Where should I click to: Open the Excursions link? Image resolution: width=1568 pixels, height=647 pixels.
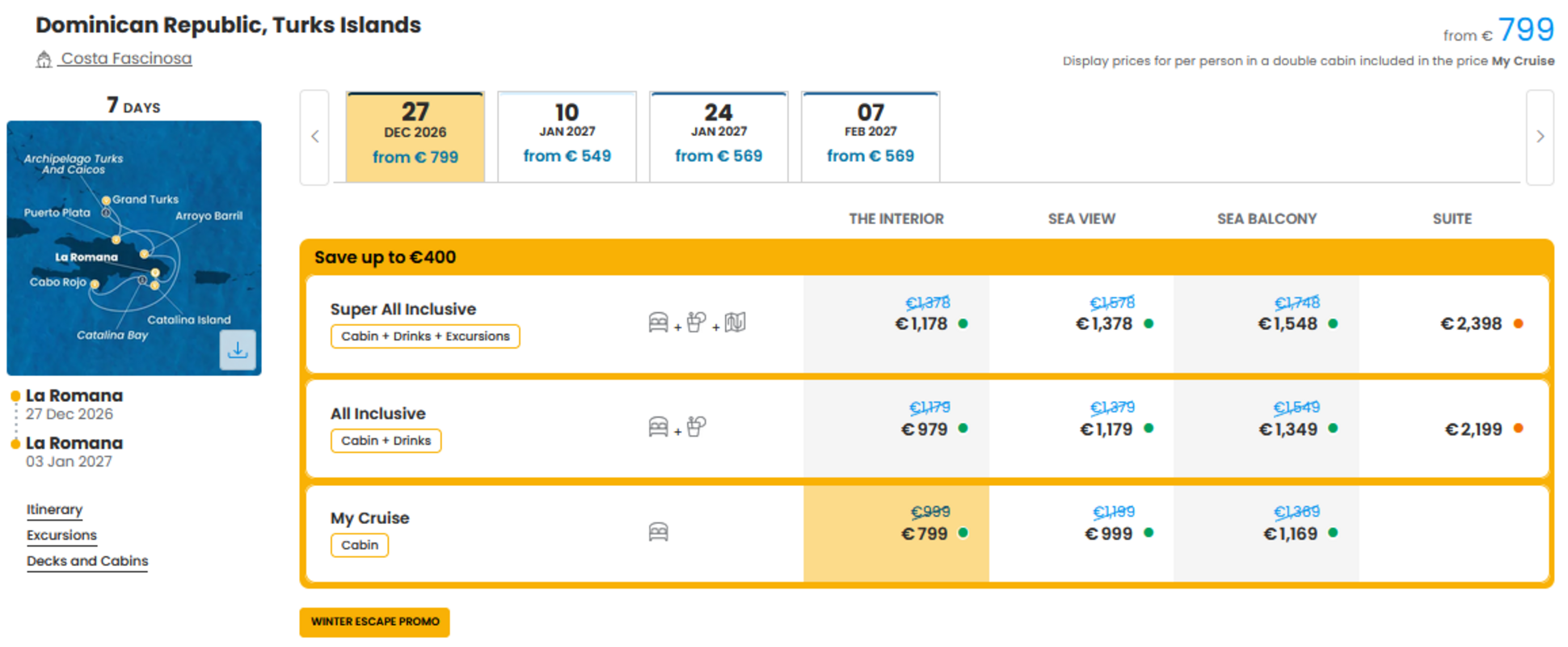point(61,535)
